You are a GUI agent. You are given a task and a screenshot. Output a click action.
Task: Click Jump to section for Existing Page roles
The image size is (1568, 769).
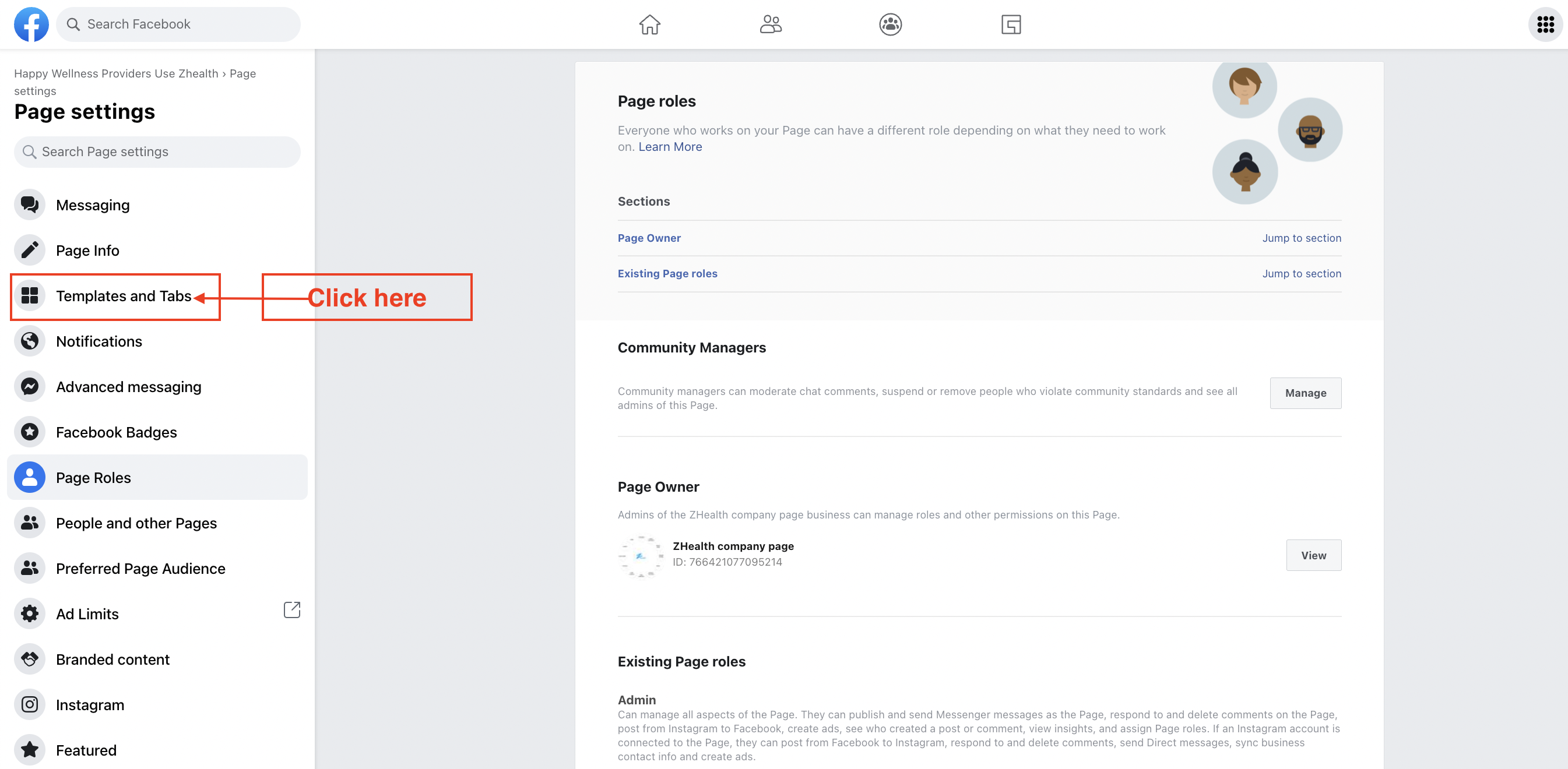(x=1302, y=274)
